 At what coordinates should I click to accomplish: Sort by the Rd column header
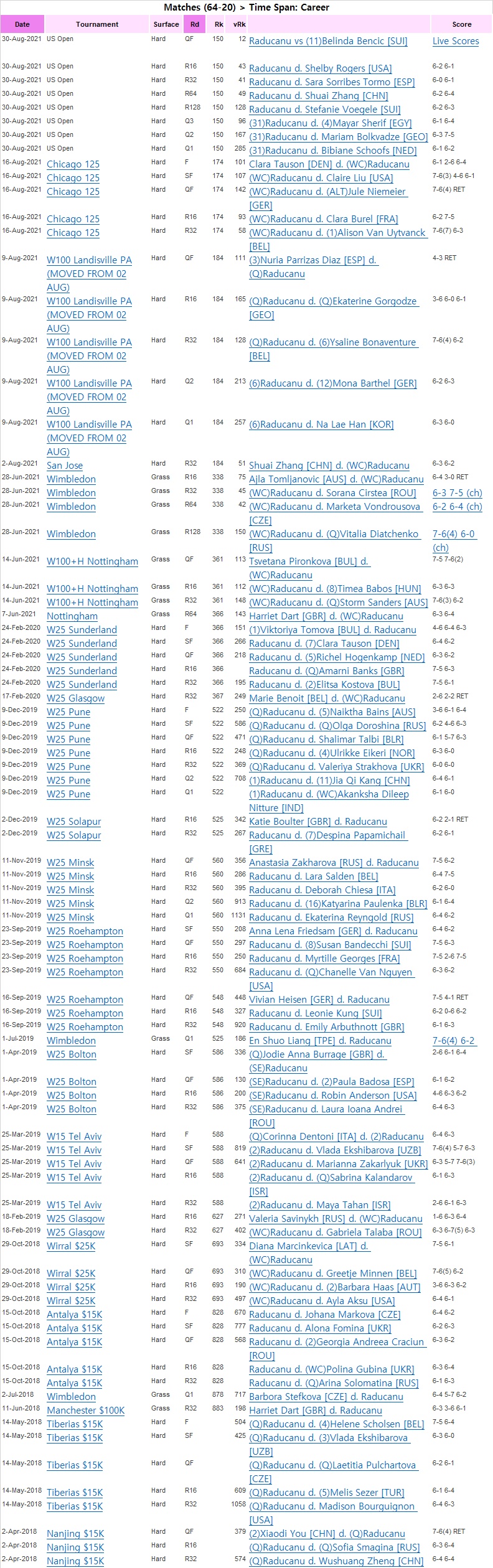[x=195, y=24]
